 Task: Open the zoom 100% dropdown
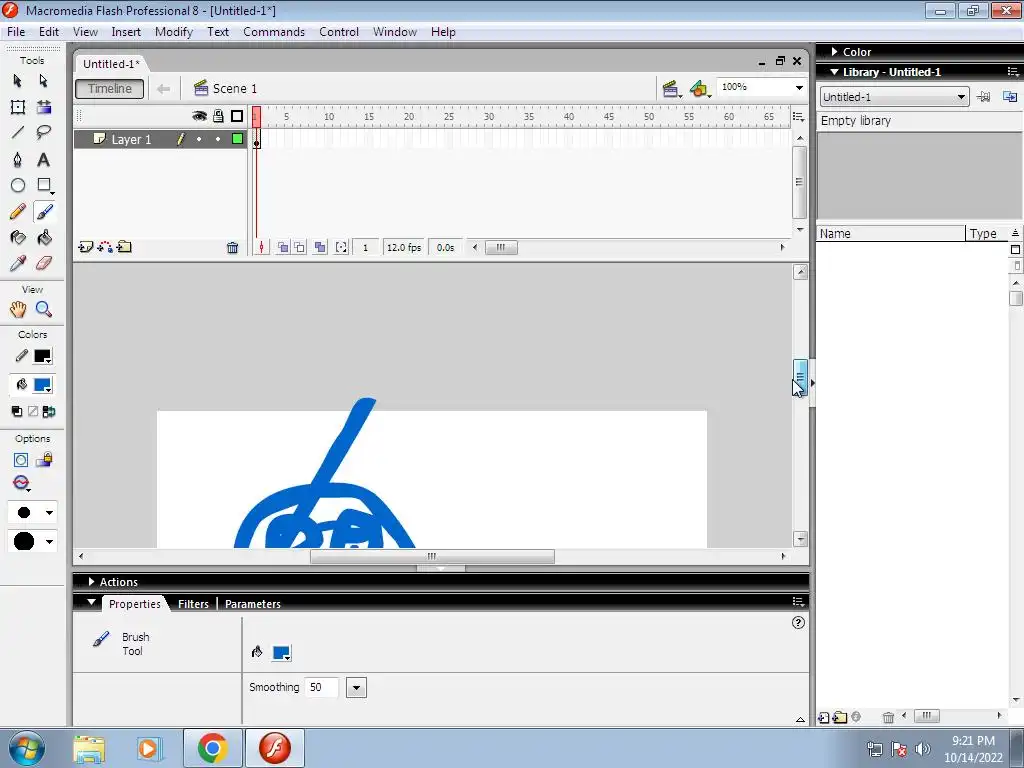799,88
